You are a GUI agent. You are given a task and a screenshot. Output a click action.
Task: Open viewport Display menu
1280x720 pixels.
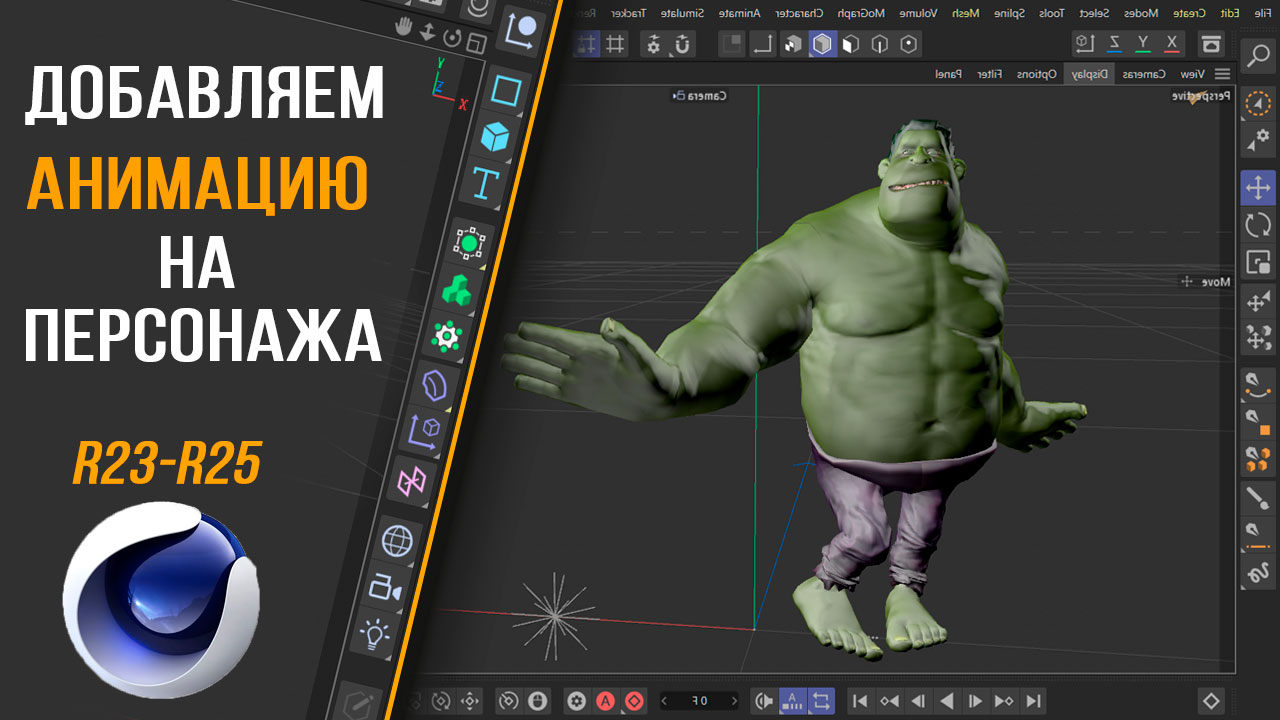pos(1090,74)
